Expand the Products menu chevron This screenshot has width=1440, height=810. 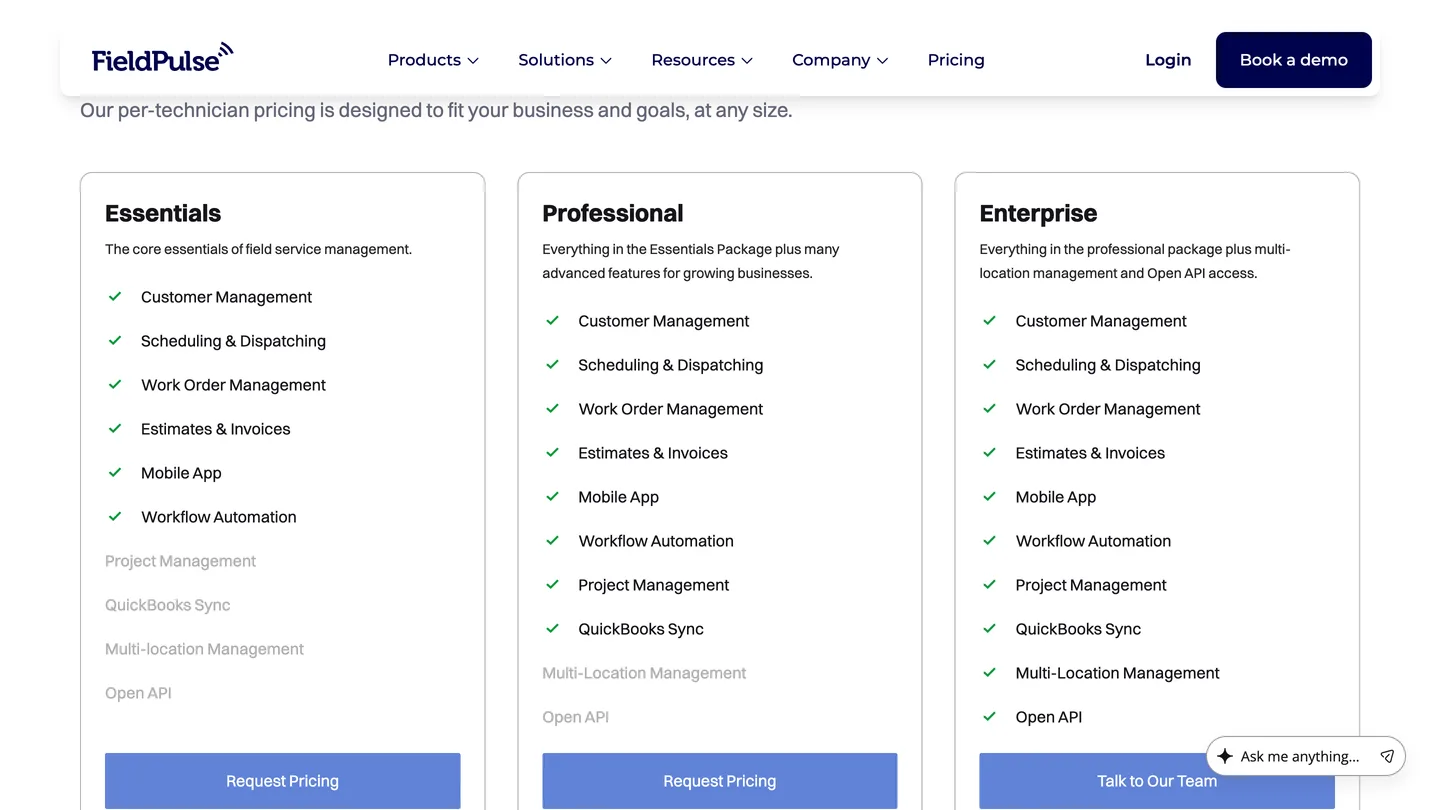(x=473, y=61)
